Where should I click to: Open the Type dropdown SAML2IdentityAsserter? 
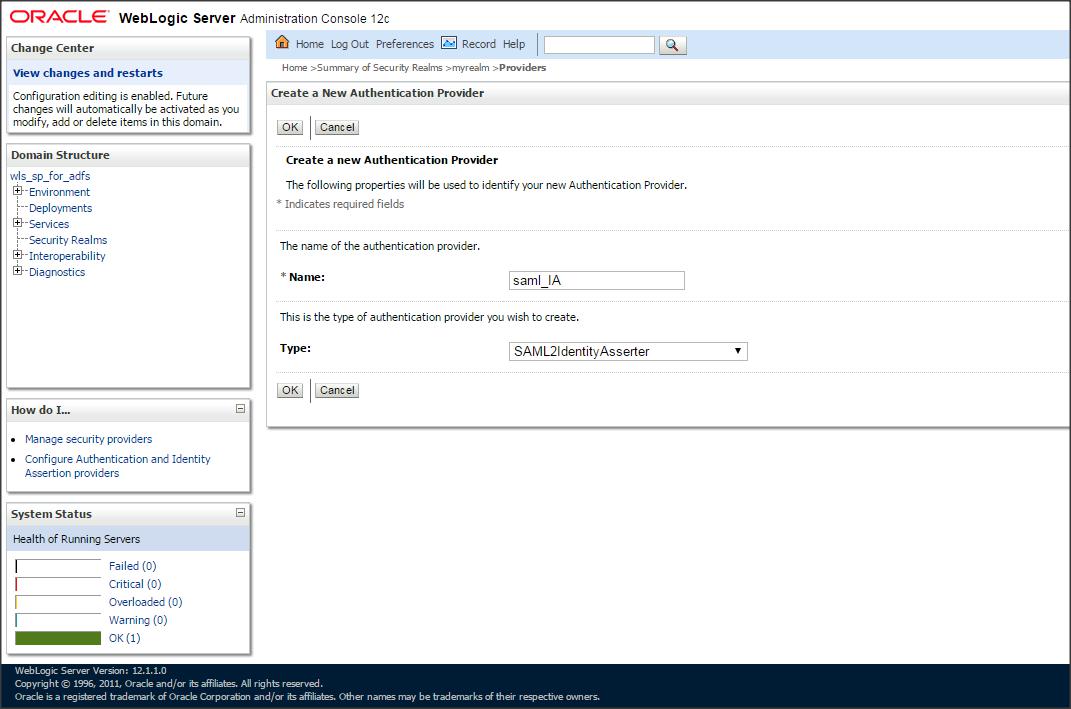coord(628,351)
